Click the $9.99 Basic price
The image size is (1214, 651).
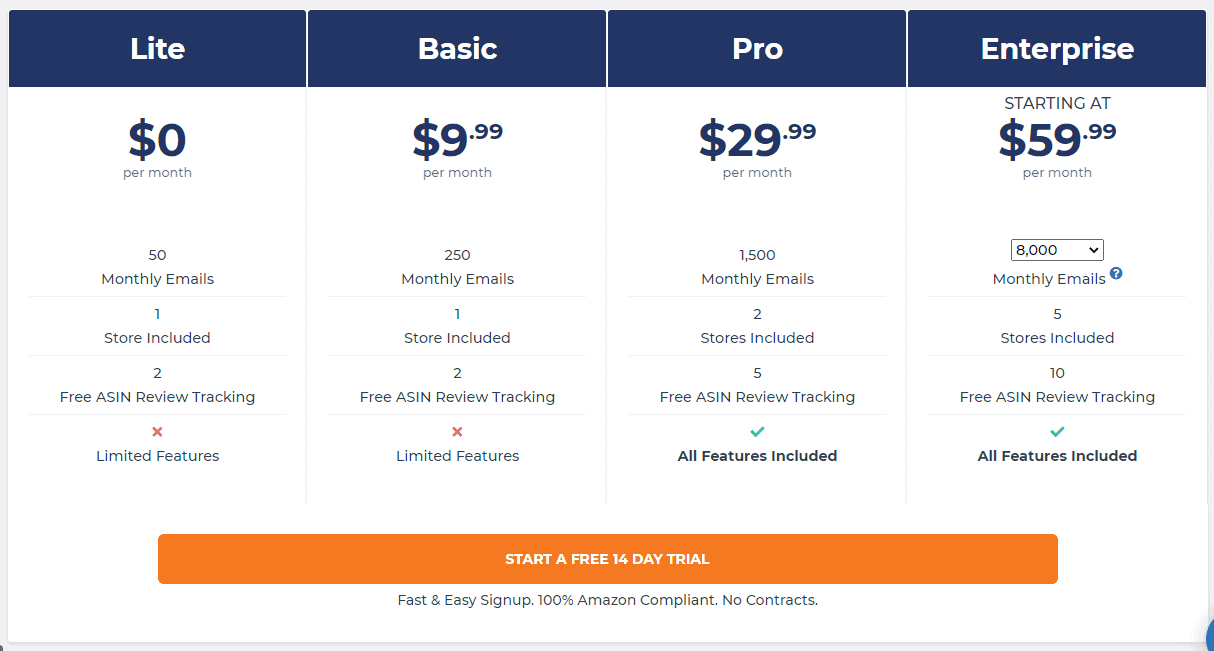click(457, 140)
